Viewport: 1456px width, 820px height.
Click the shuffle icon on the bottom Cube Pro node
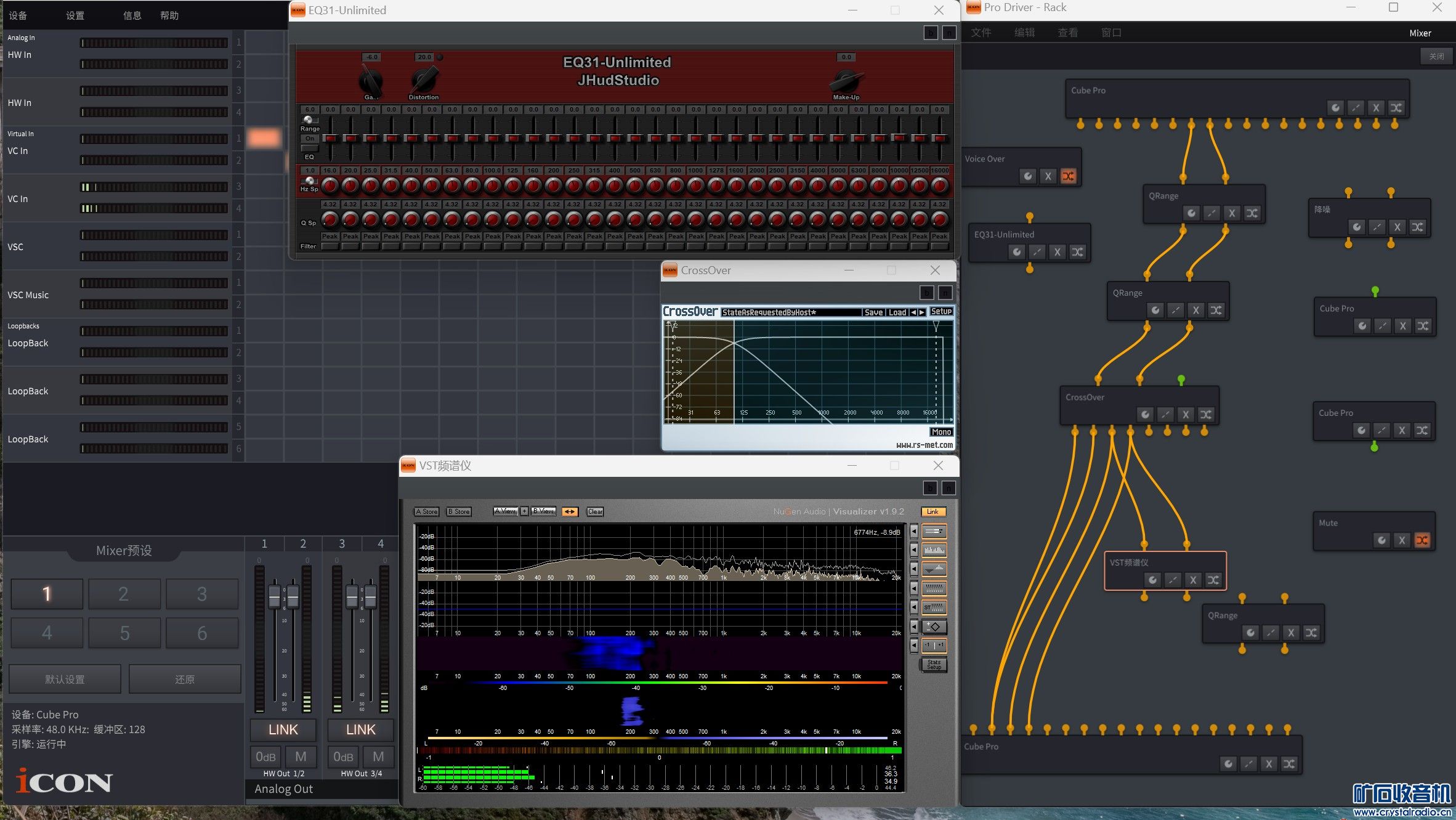(x=1288, y=764)
